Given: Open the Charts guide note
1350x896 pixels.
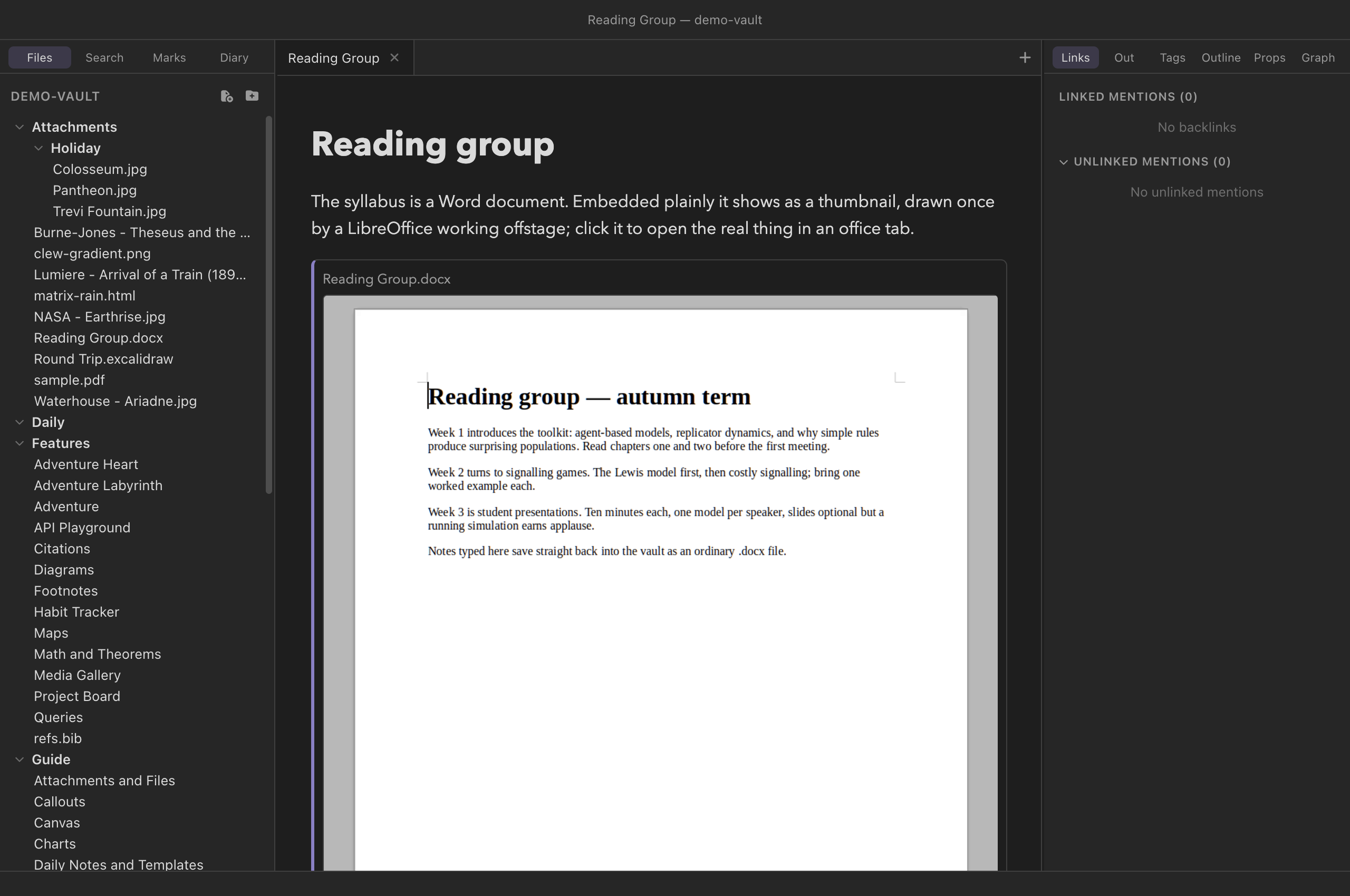Looking at the screenshot, I should (x=55, y=844).
